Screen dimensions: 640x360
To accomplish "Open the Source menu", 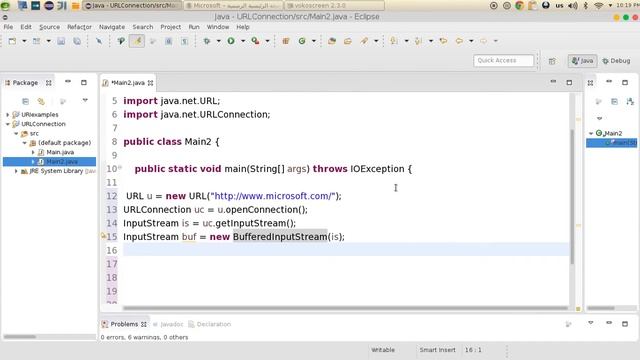I will (49, 27).
